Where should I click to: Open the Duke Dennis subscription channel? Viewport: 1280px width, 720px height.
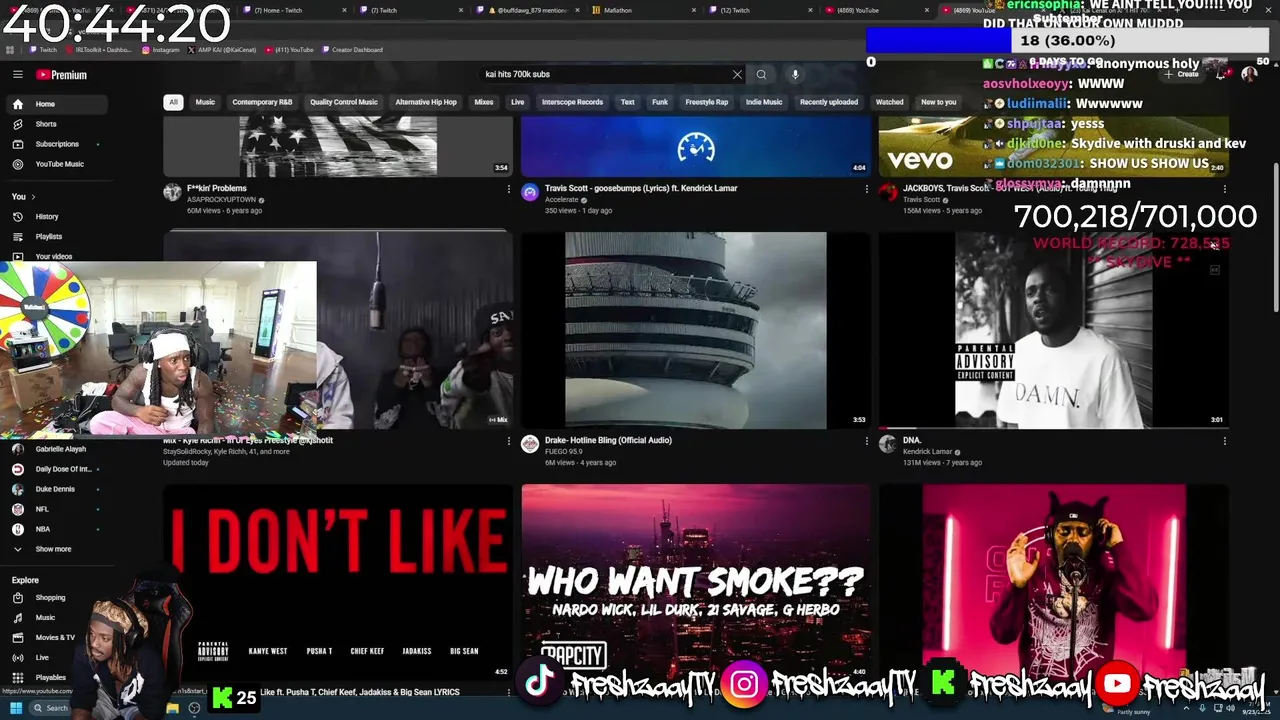(55, 489)
